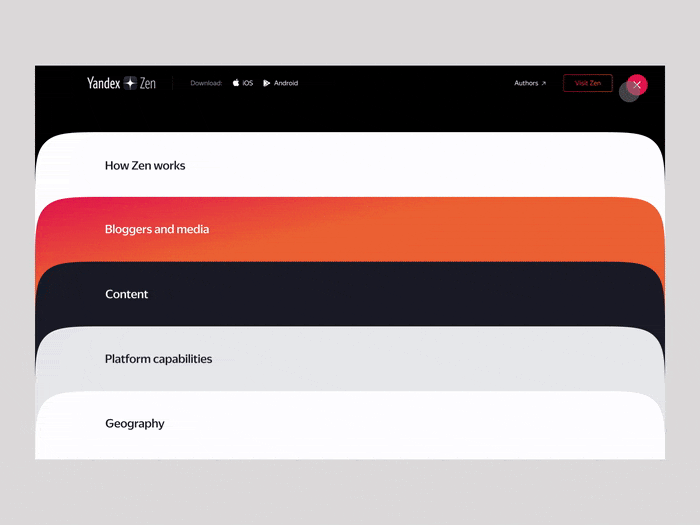Image resolution: width=700 pixels, height=525 pixels.
Task: Open the How Zen works section
Action: coord(350,165)
